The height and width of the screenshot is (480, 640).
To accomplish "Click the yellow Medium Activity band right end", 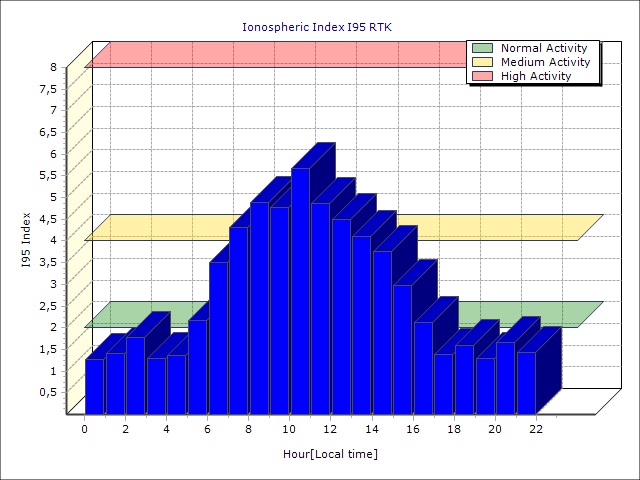I will [585, 227].
